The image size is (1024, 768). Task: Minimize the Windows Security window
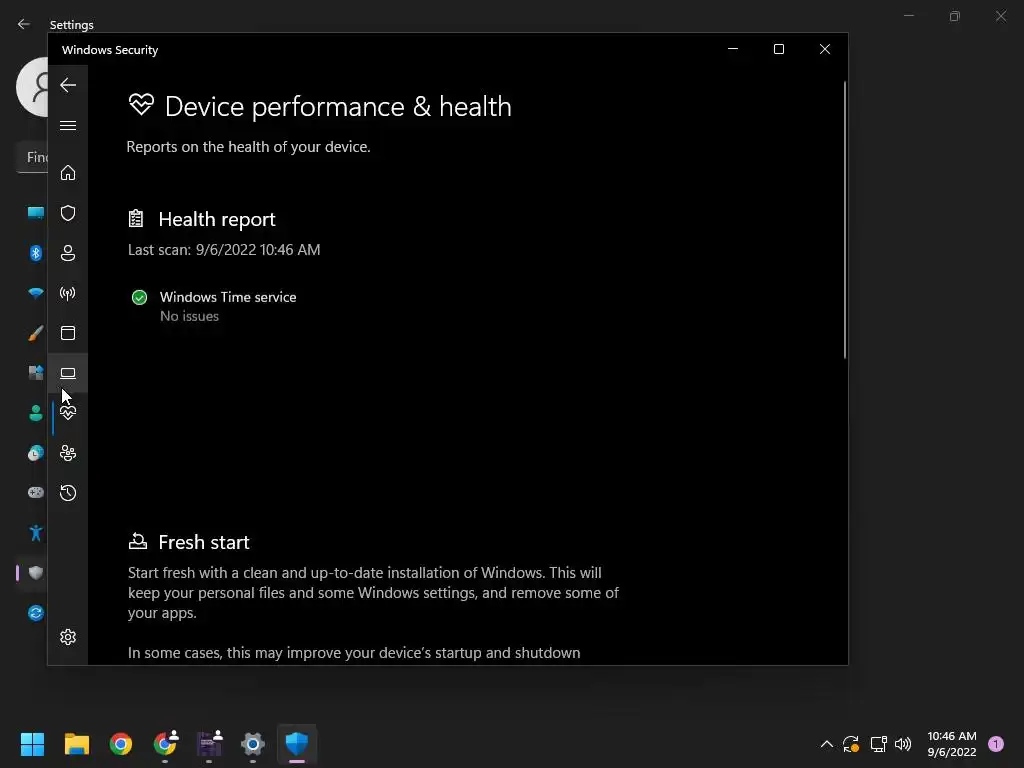pos(733,49)
